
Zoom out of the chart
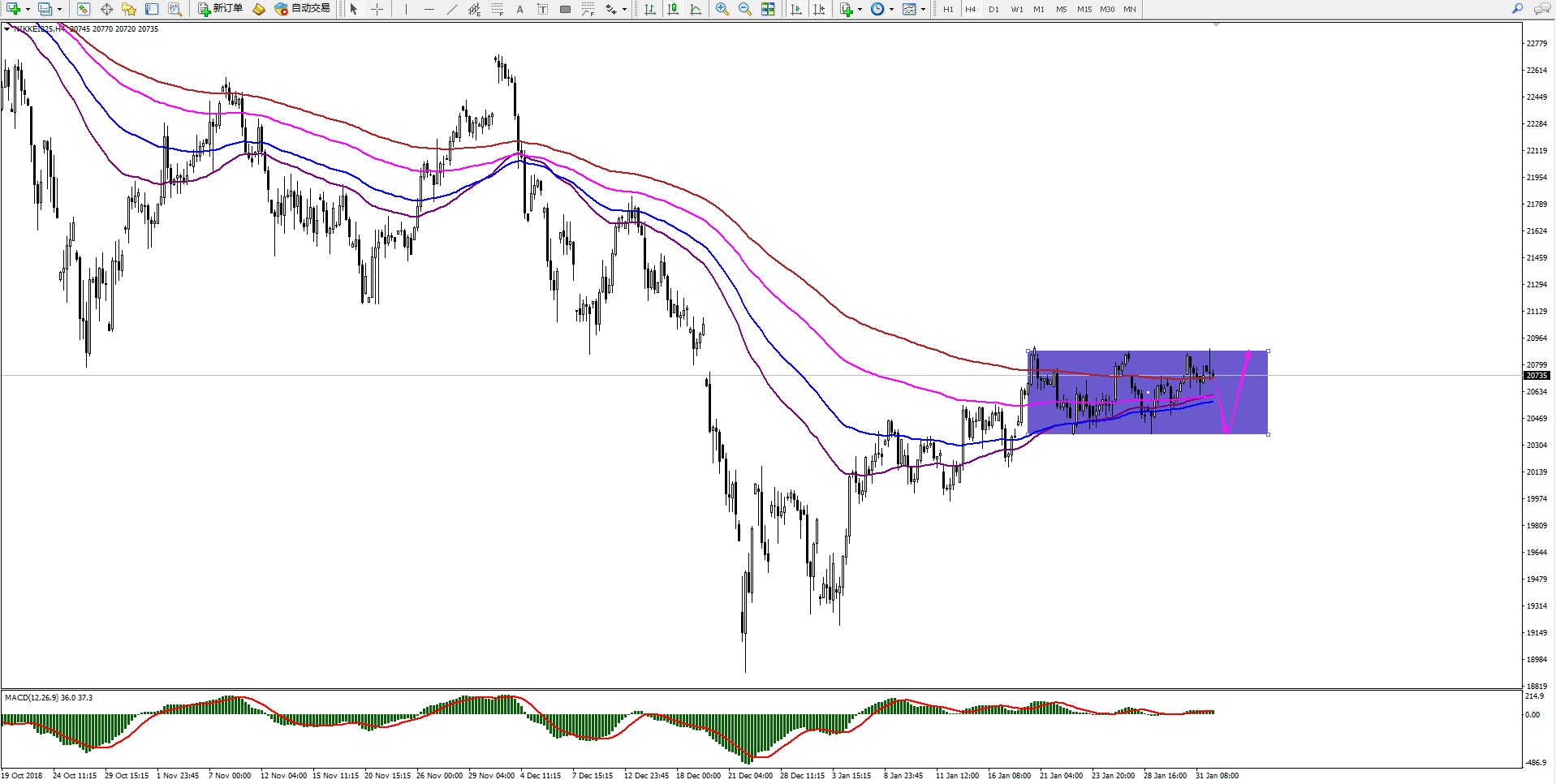point(744,9)
